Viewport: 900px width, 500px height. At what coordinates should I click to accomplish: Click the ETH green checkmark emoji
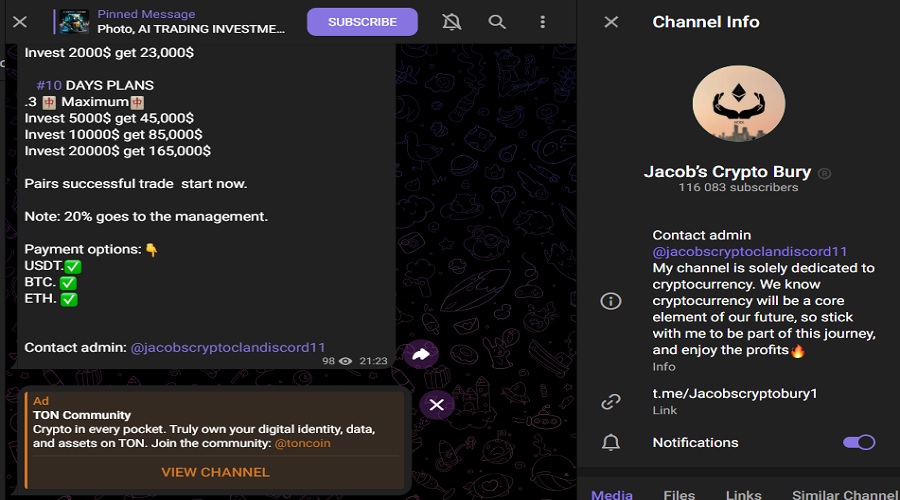(69, 299)
